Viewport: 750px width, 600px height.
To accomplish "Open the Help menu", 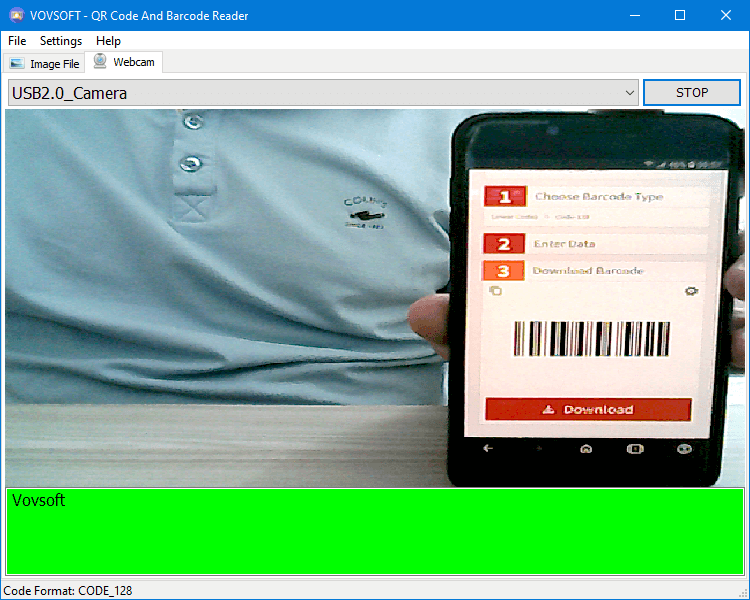I will [108, 41].
